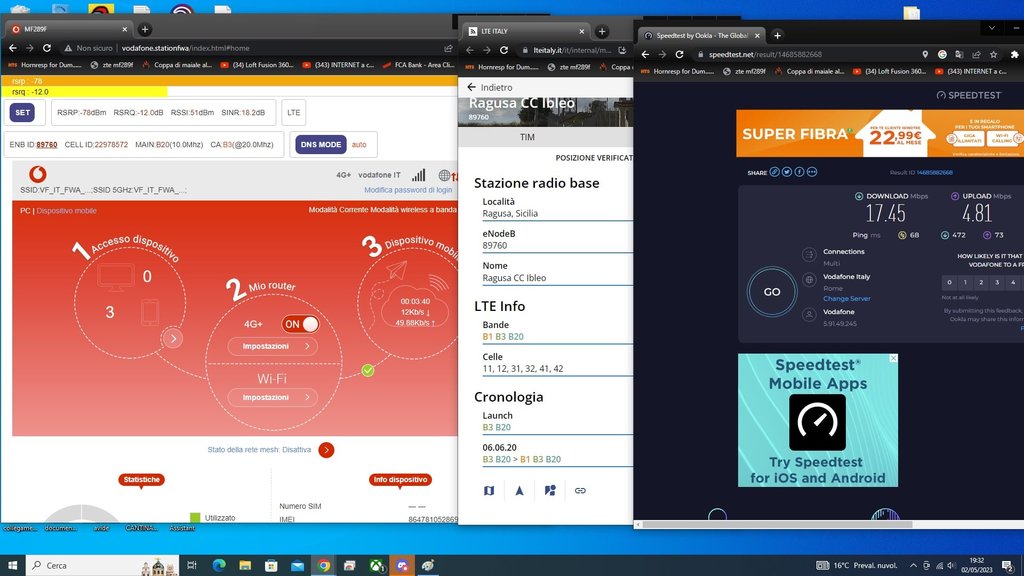Start a new test with GO button
Viewport: 1024px width, 576px height.
(x=772, y=292)
